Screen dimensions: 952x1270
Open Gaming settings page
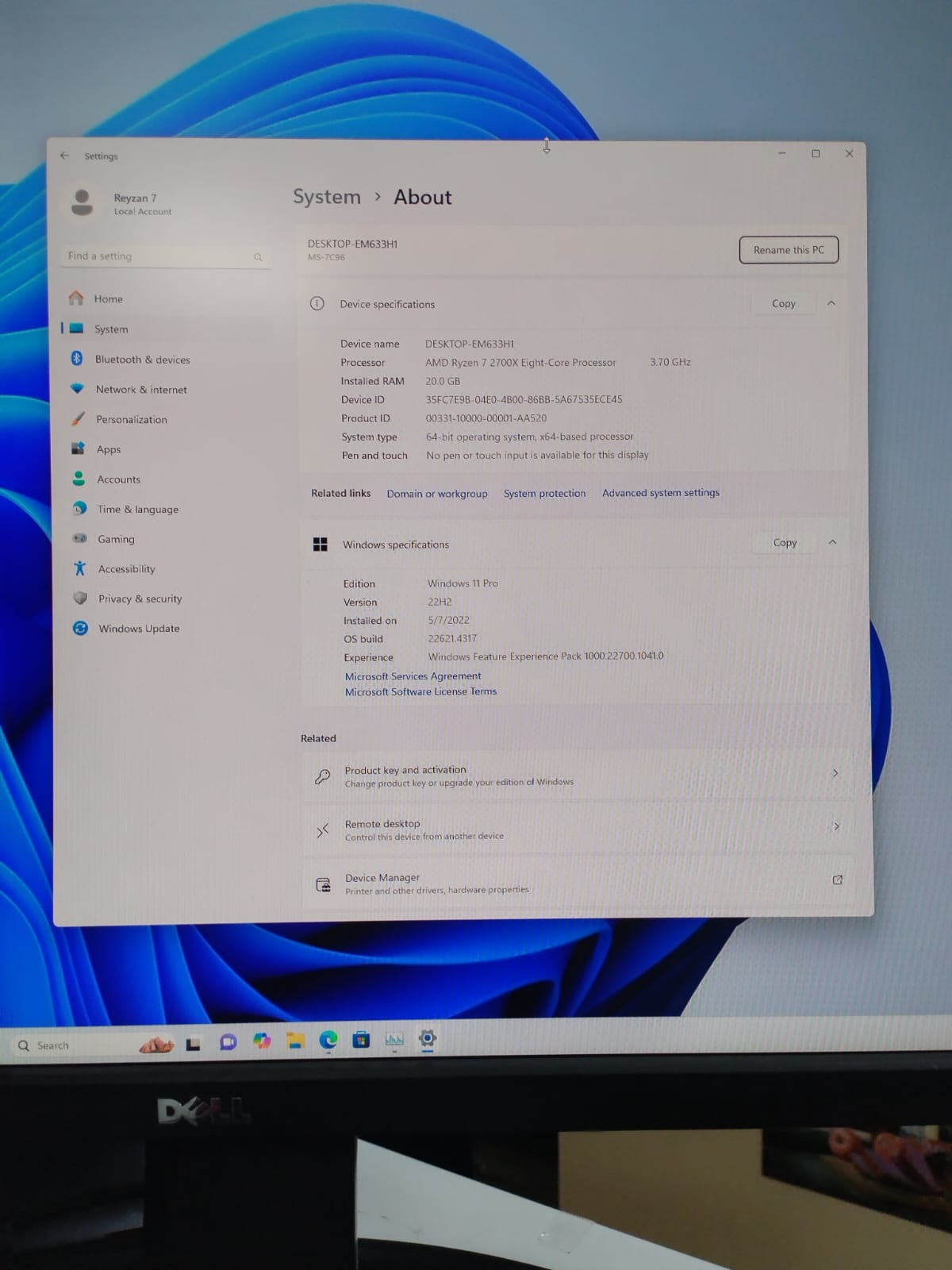[170, 538]
